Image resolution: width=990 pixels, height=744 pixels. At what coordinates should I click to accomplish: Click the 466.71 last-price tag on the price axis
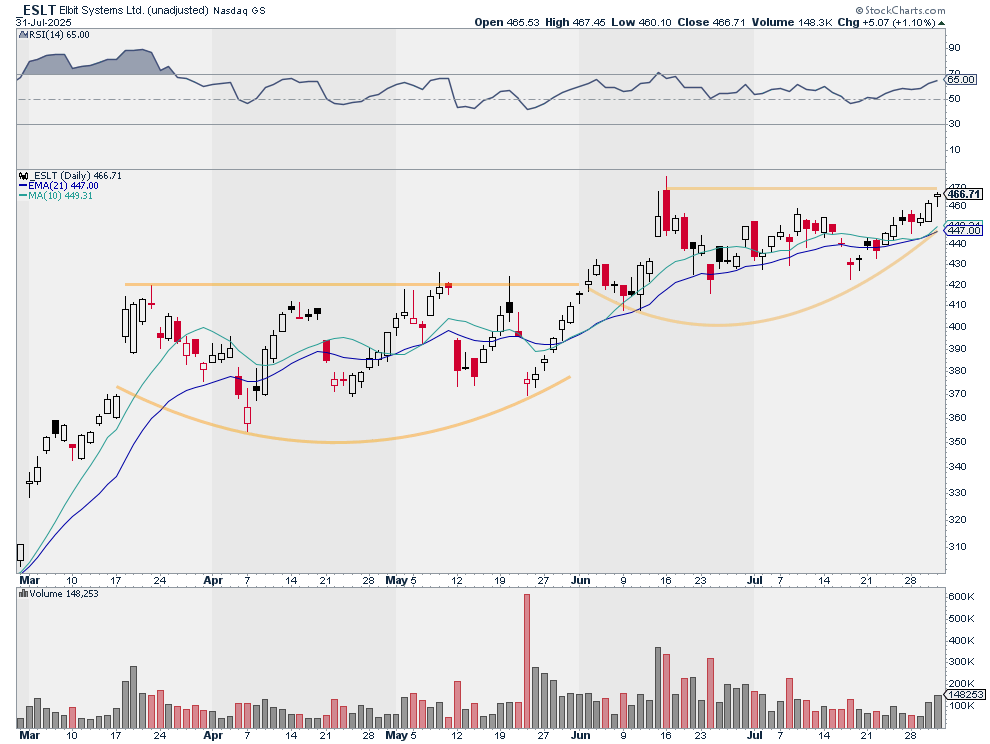[x=964, y=194]
